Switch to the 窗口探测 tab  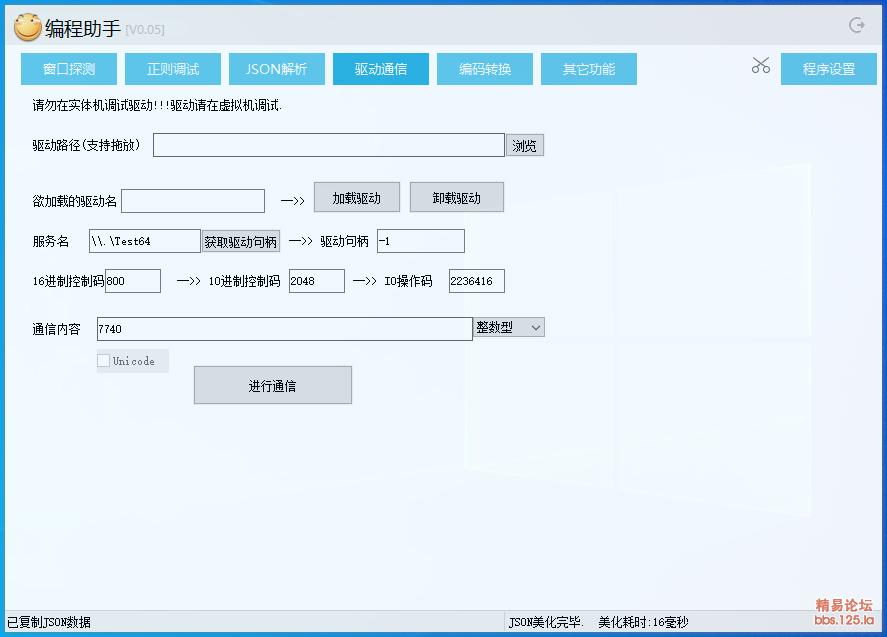pos(69,69)
